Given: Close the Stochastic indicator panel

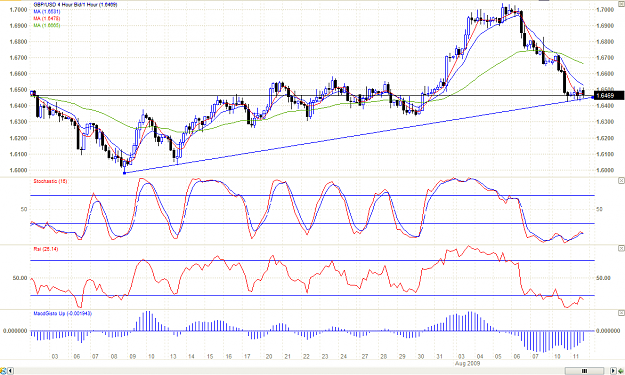Looking at the screenshot, I should tap(621, 181).
